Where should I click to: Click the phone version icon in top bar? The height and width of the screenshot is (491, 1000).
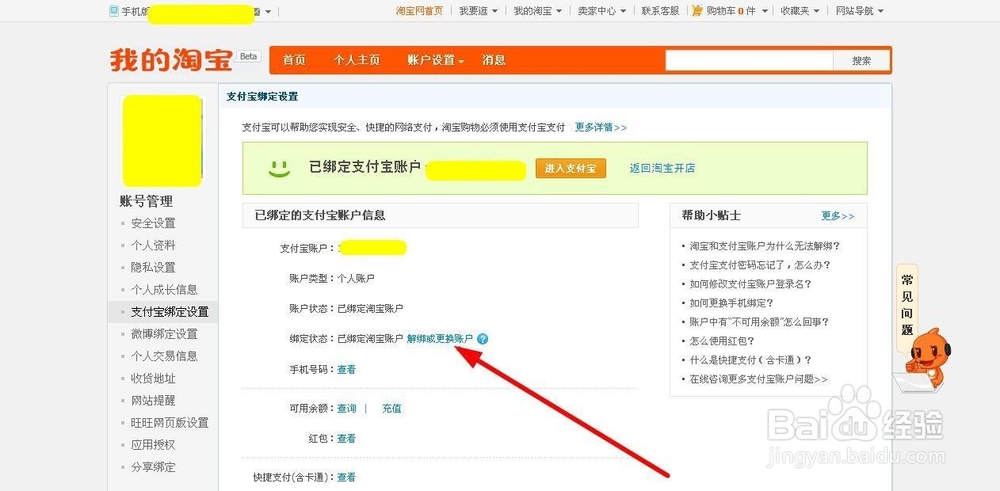point(114,11)
